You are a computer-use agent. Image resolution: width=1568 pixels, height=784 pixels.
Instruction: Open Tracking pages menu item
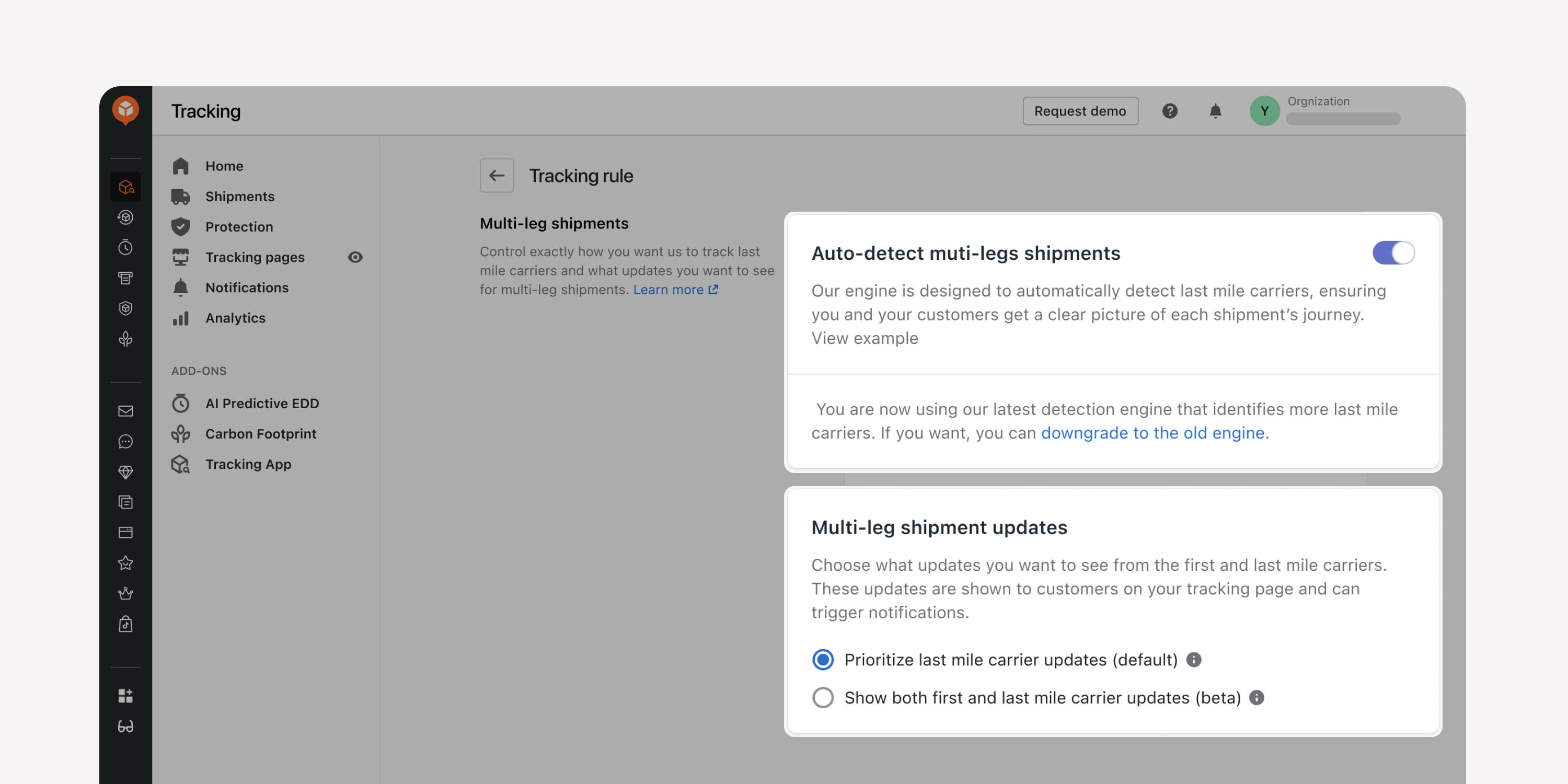point(255,258)
